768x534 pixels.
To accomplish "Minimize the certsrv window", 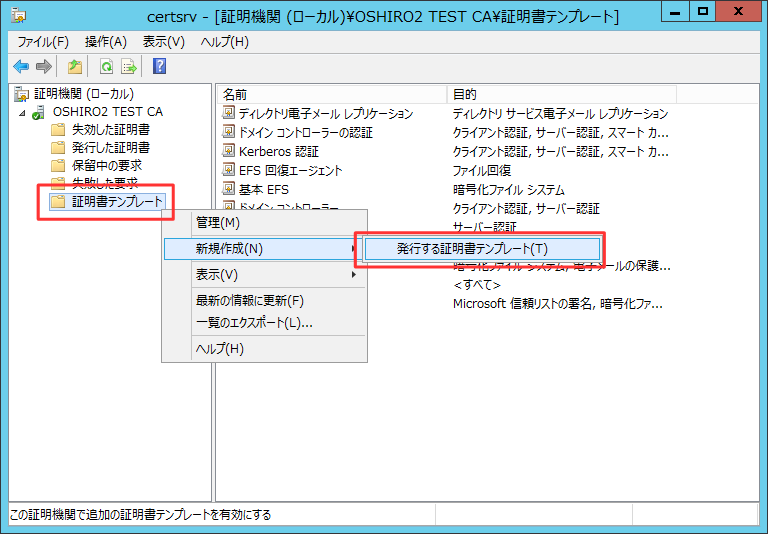I will (x=675, y=12).
